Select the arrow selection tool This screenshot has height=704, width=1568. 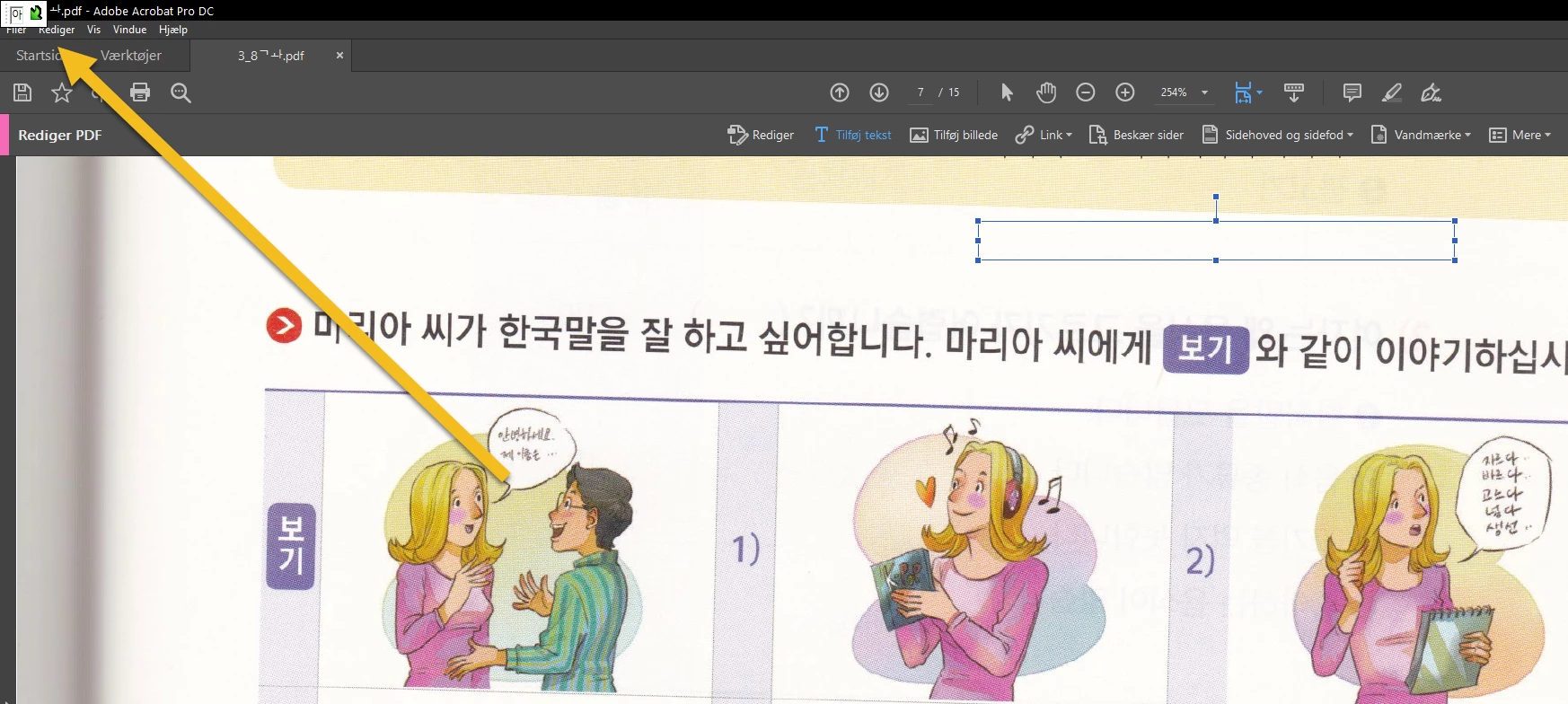(1007, 92)
